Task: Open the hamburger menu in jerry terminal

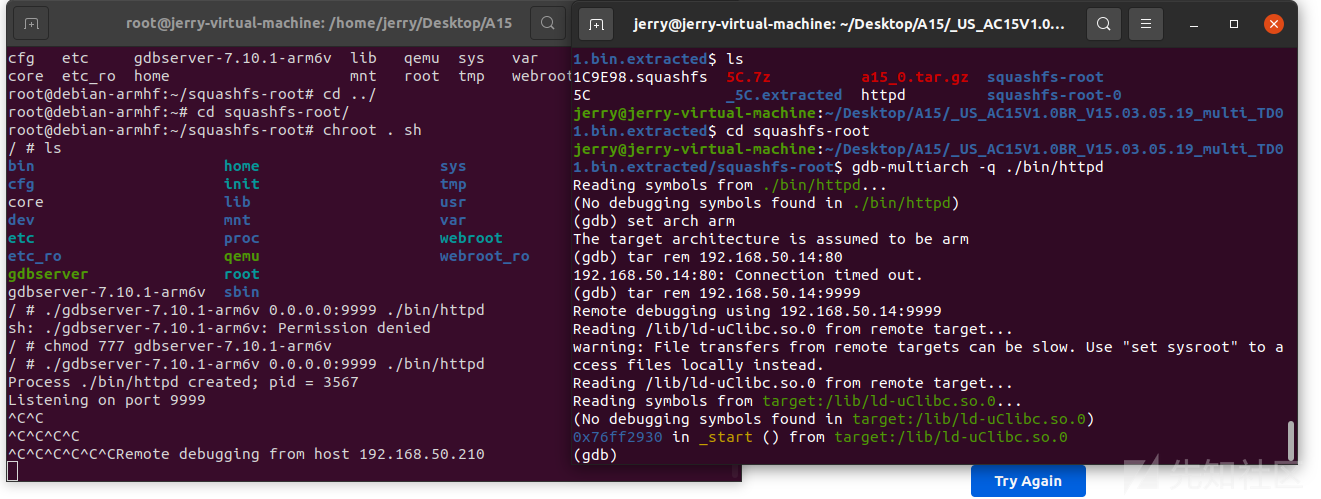Action: [x=1146, y=23]
